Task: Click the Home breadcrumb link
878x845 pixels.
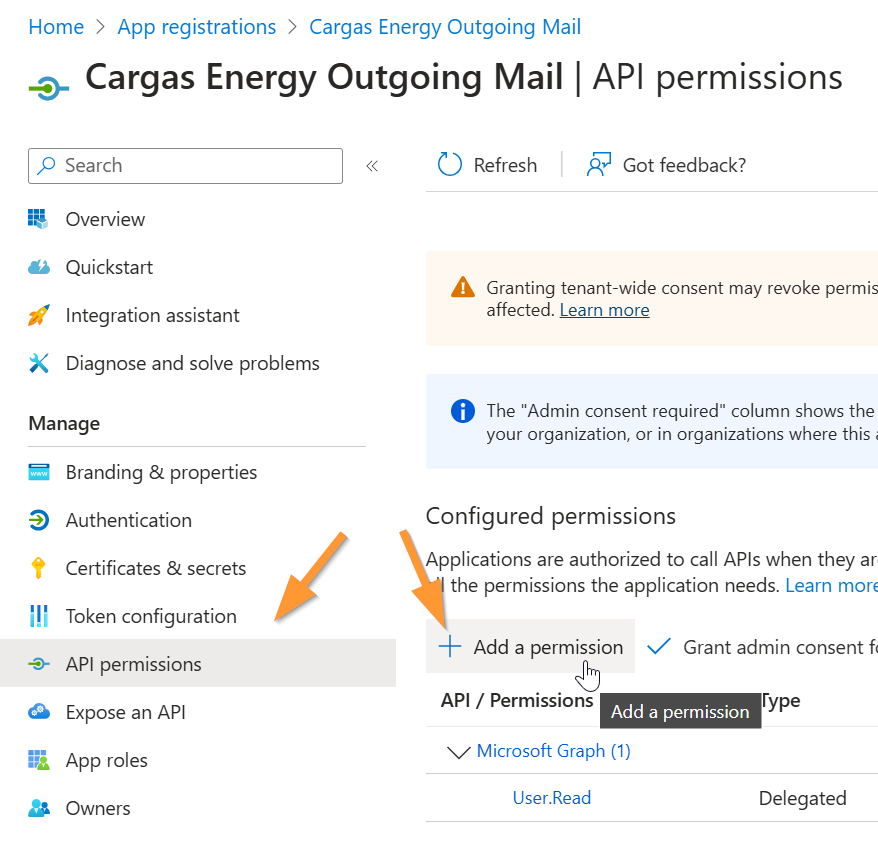Action: 56,27
